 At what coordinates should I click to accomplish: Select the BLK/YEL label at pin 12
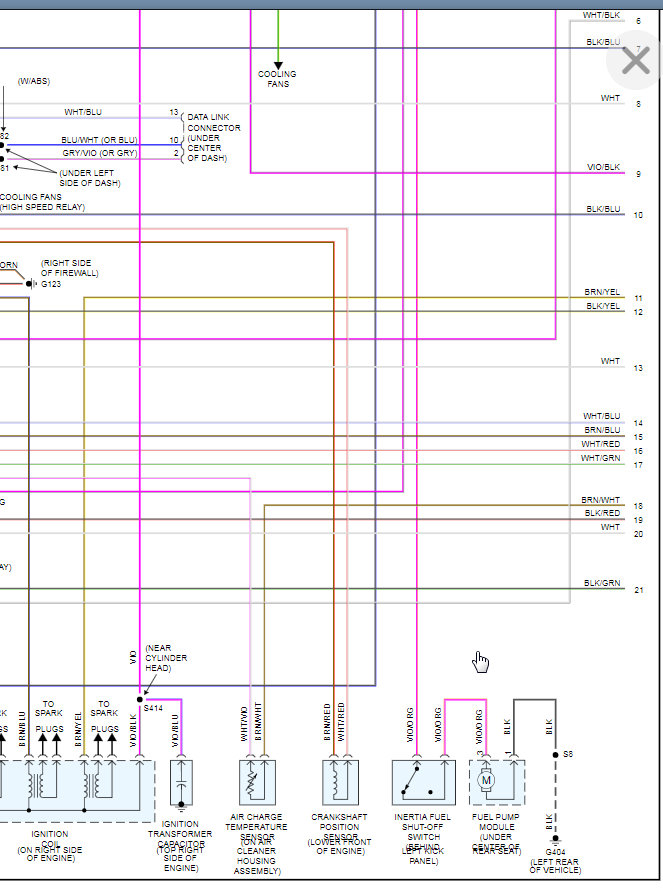pyautogui.click(x=604, y=306)
